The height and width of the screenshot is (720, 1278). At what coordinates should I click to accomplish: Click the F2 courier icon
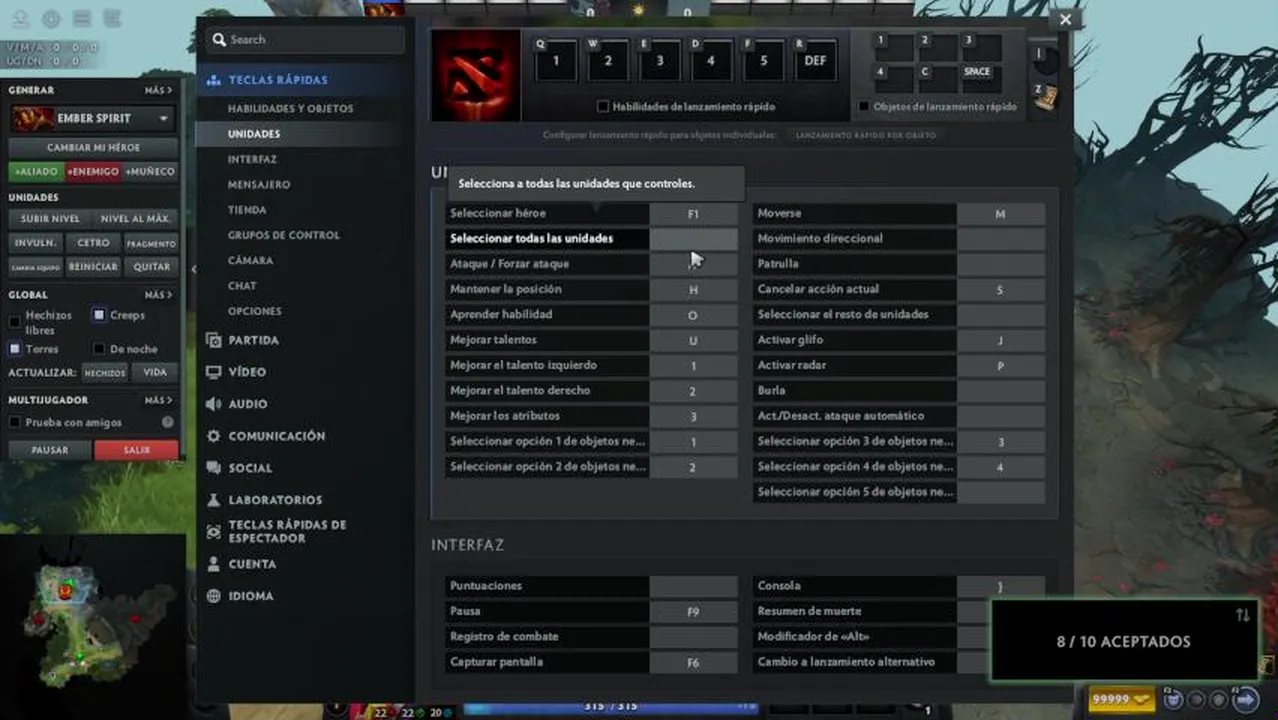pos(1174,700)
